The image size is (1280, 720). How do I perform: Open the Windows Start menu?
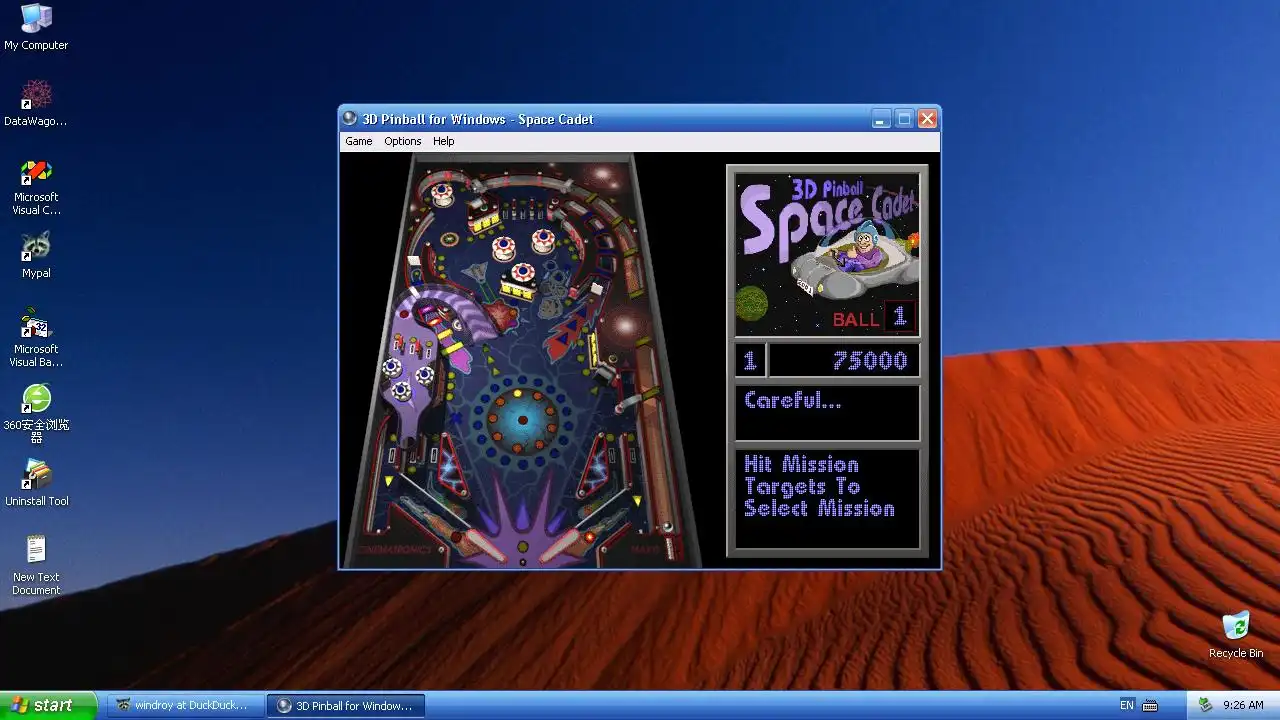click(49, 705)
